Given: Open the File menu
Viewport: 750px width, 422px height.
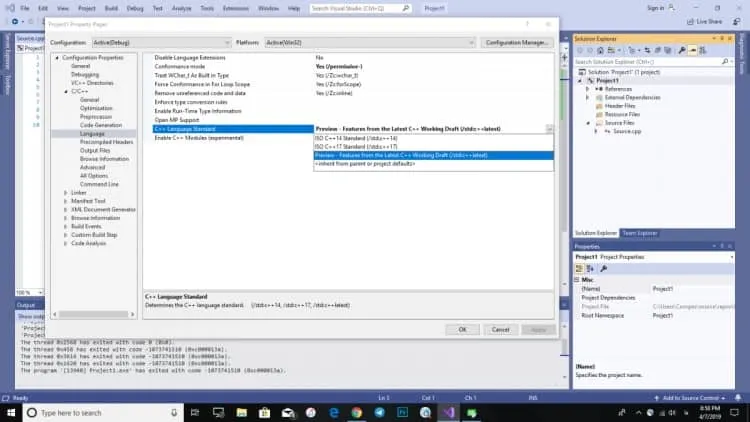Looking at the screenshot, I should pyautogui.click(x=25, y=8).
